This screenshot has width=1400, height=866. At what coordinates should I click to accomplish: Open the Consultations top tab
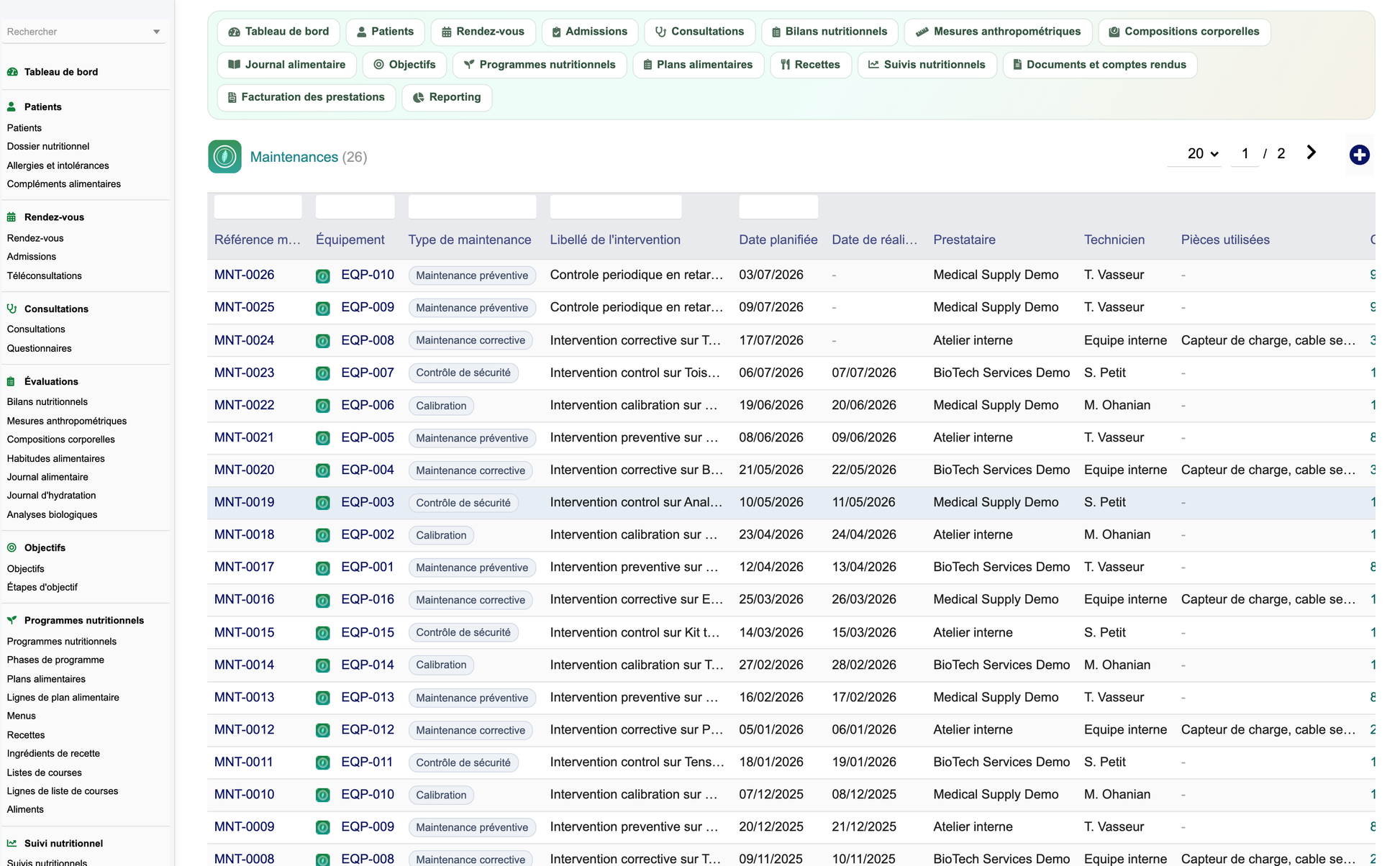pos(699,32)
